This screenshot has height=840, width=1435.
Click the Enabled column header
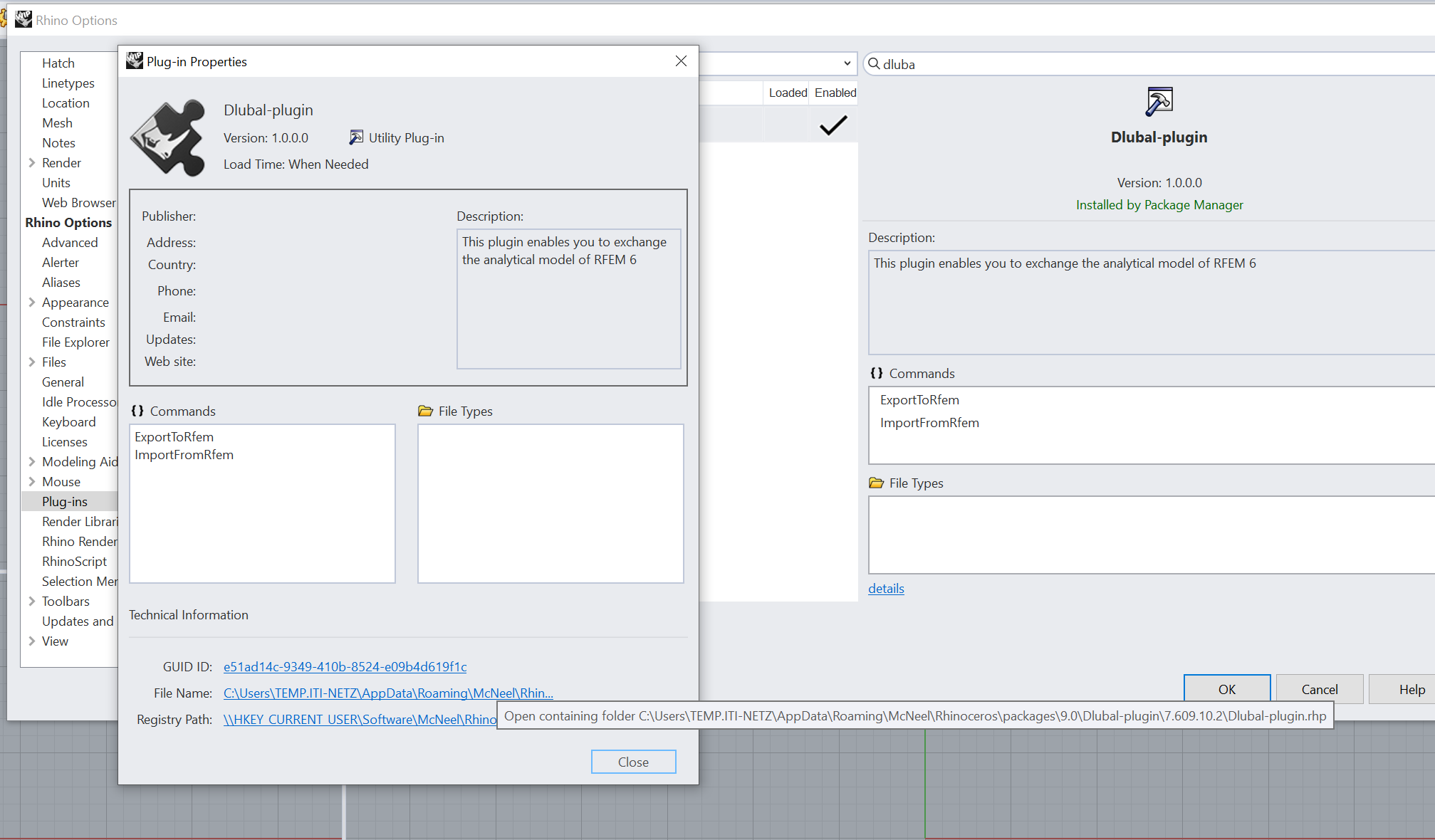[x=835, y=93]
